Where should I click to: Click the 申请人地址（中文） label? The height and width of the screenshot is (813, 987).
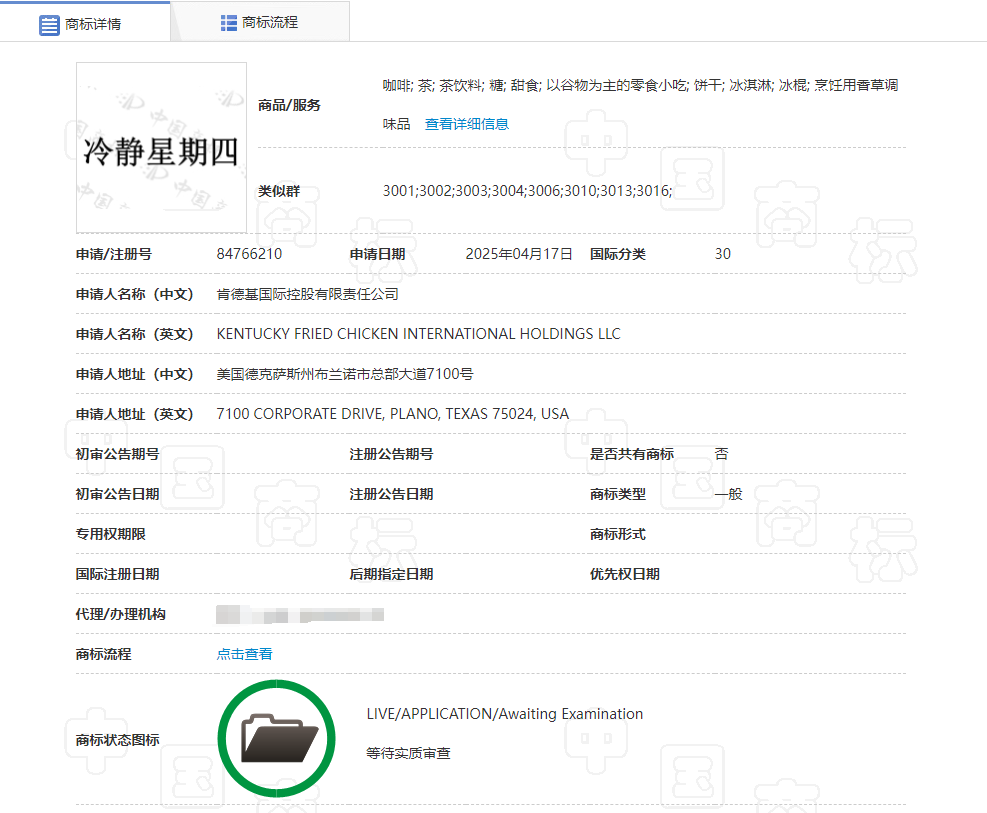pyautogui.click(x=135, y=374)
